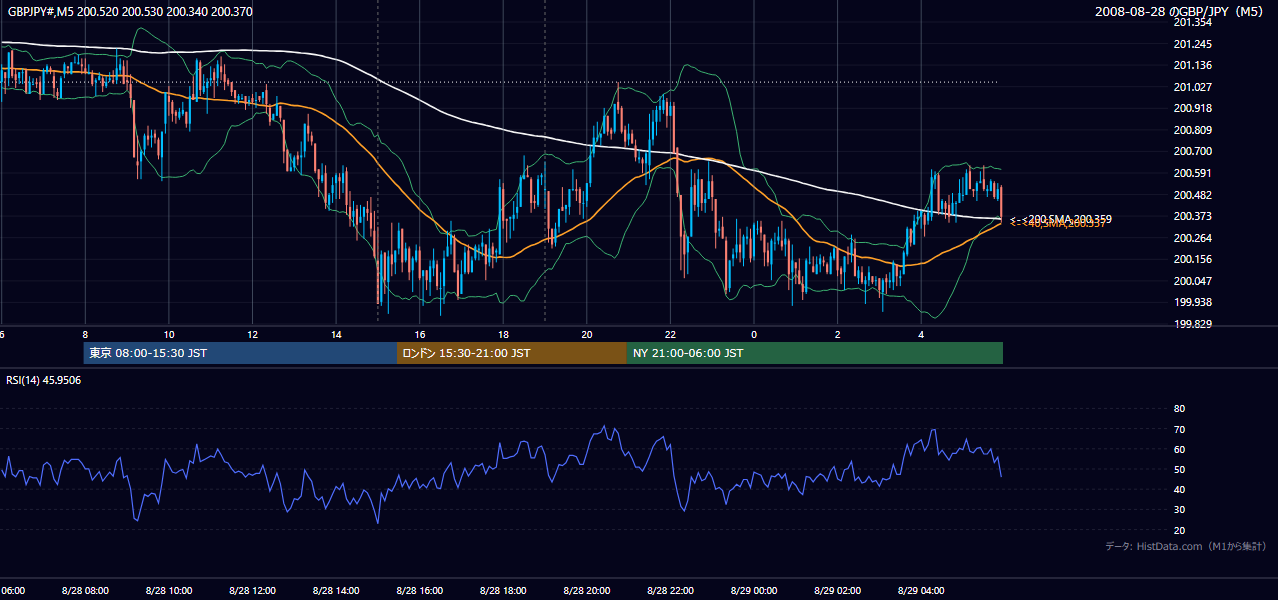
Task: Click price axis label 200.482
Action: pyautogui.click(x=1192, y=195)
